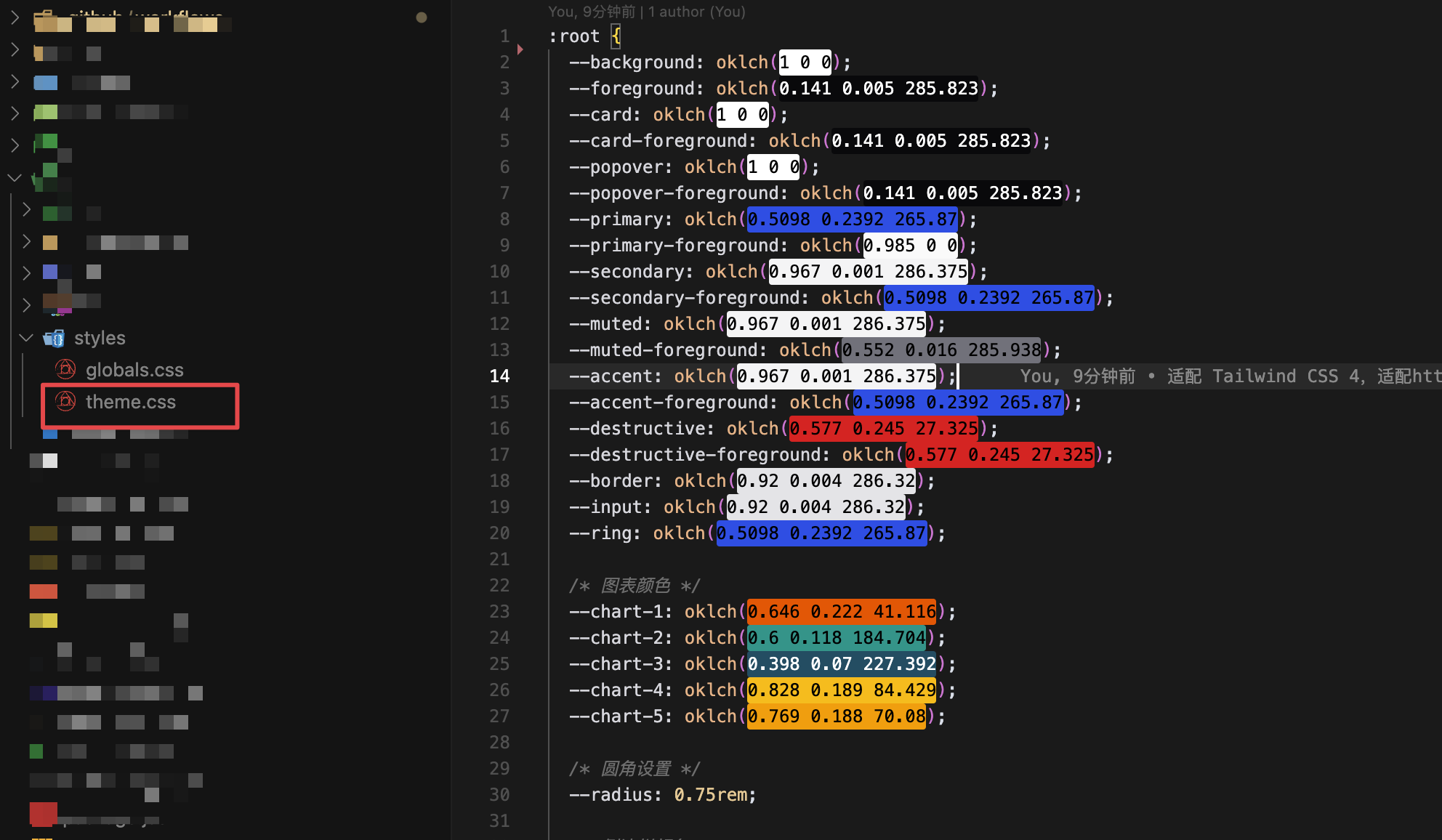Click the '1 author (You)' CodeLens above line 1
The height and width of the screenshot is (840, 1442).
point(696,12)
